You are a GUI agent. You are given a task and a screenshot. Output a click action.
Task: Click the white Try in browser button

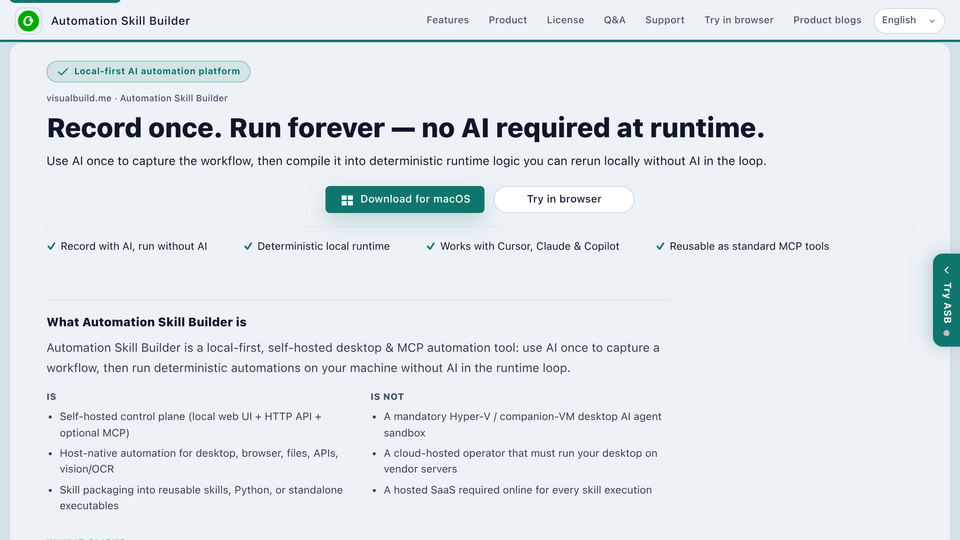564,200
